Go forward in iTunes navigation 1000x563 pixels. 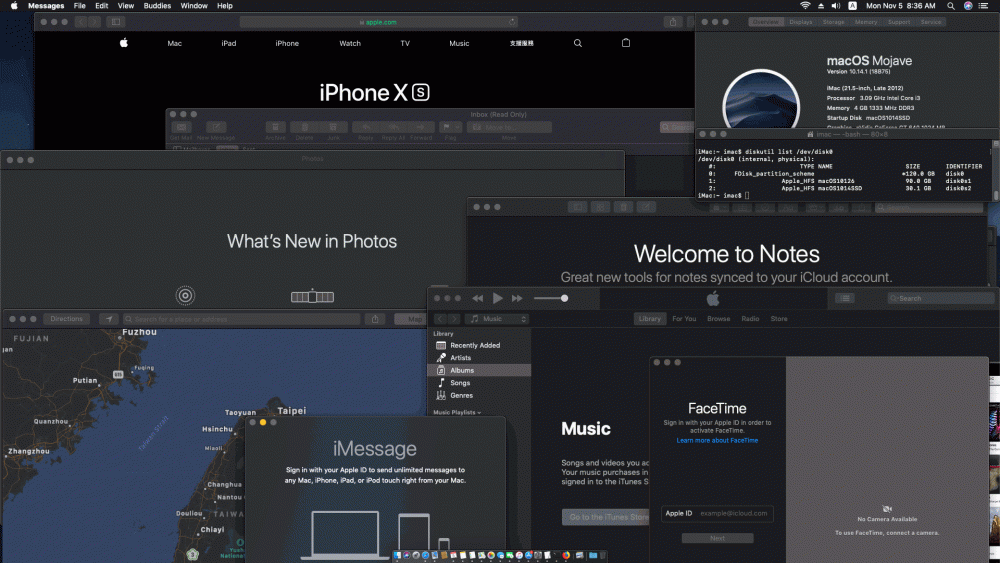(453, 319)
